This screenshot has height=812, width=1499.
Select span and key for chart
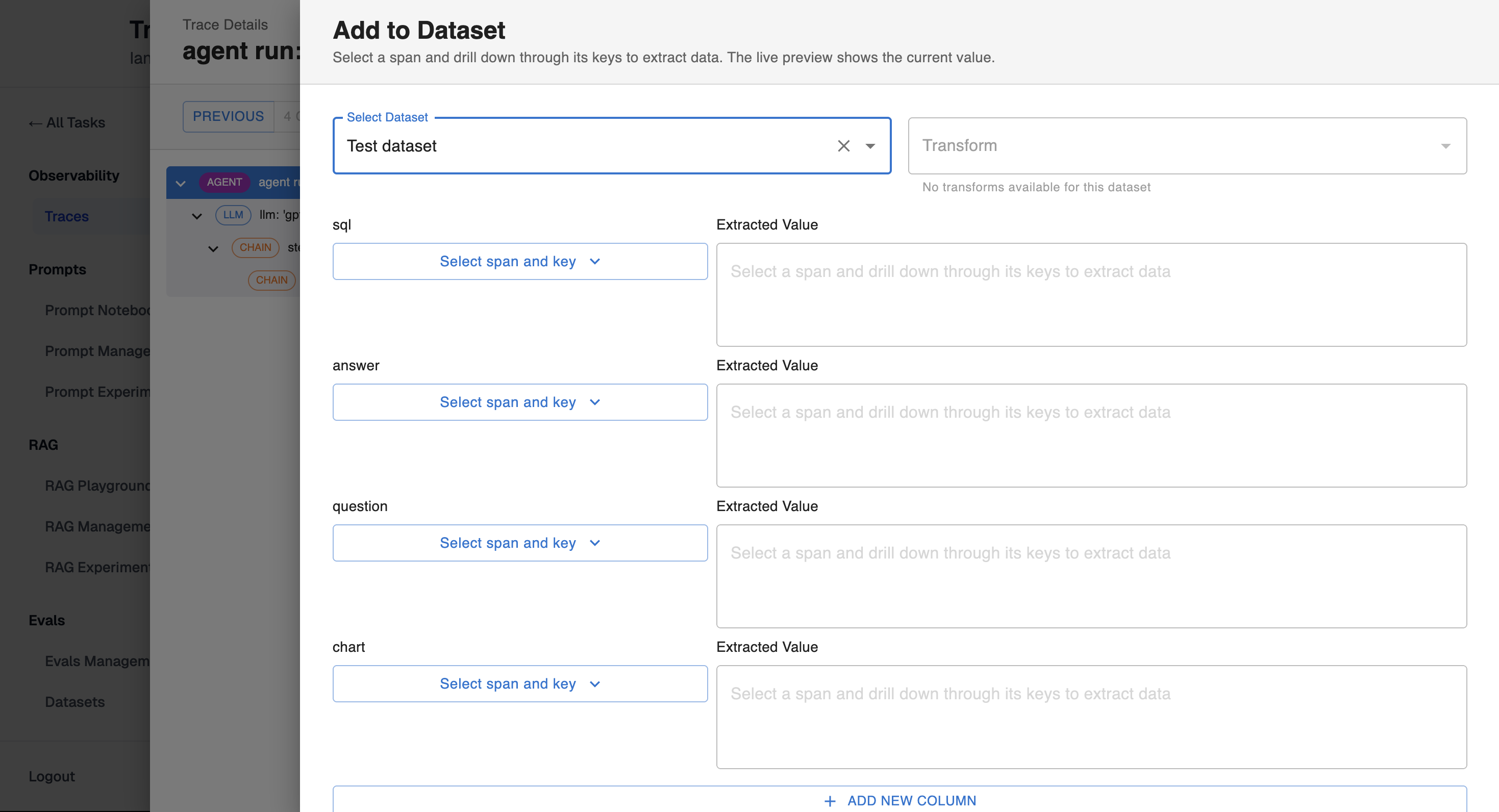pyautogui.click(x=519, y=684)
